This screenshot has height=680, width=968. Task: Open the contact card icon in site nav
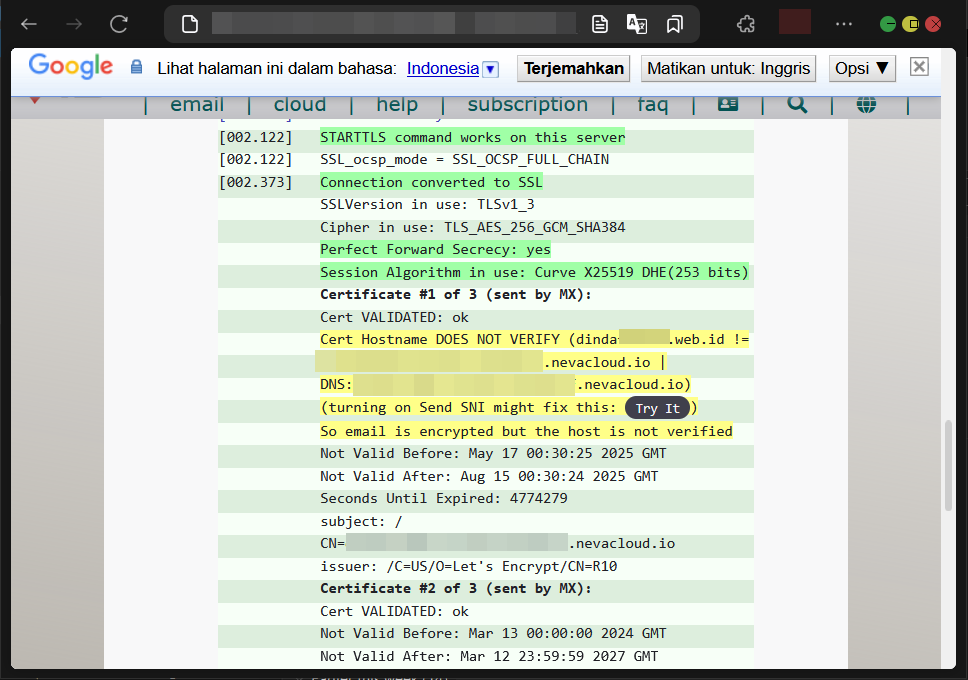click(x=728, y=104)
